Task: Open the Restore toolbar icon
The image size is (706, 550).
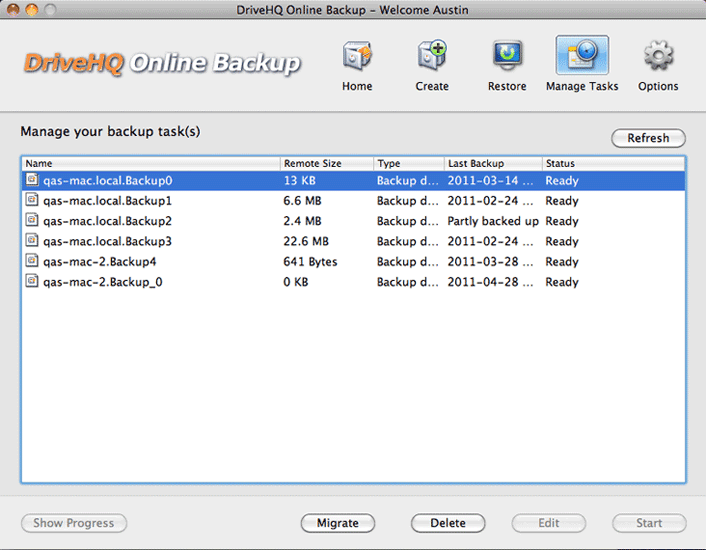Action: pyautogui.click(x=507, y=57)
